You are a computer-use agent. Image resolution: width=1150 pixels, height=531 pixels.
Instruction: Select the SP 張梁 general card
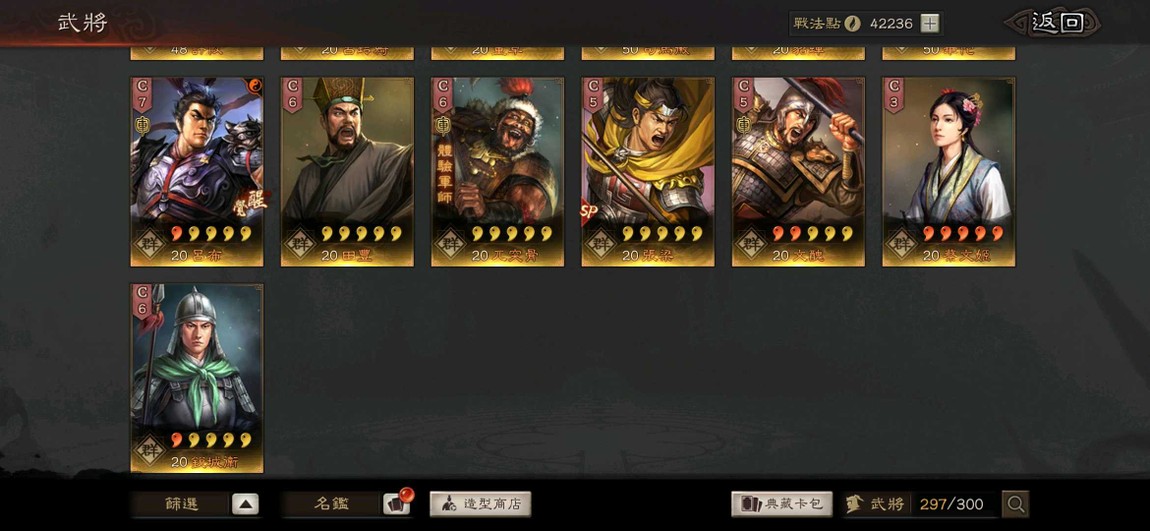point(648,172)
